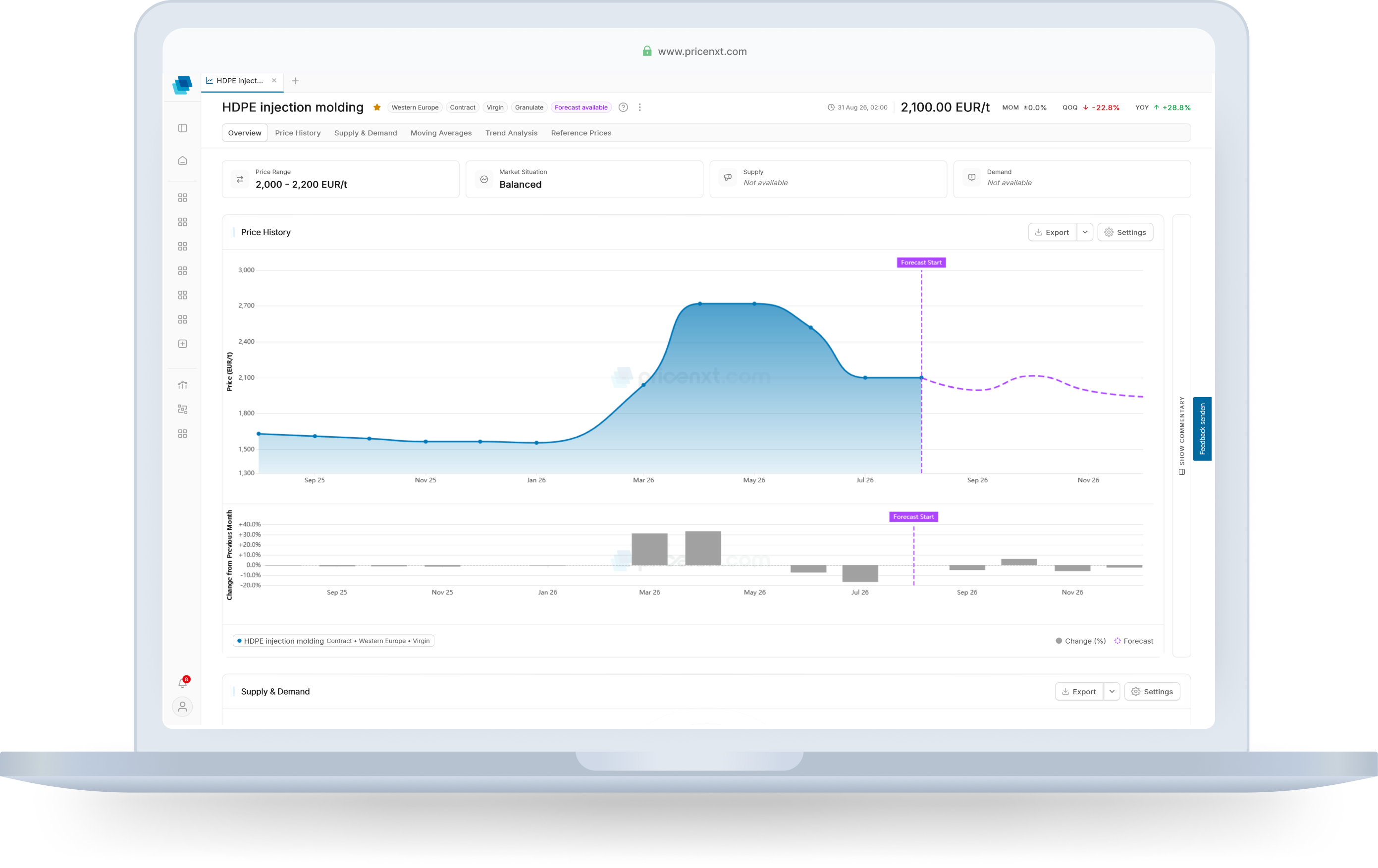Switch to the Price History tab
Screen dimensions: 1378x868
click(x=298, y=133)
